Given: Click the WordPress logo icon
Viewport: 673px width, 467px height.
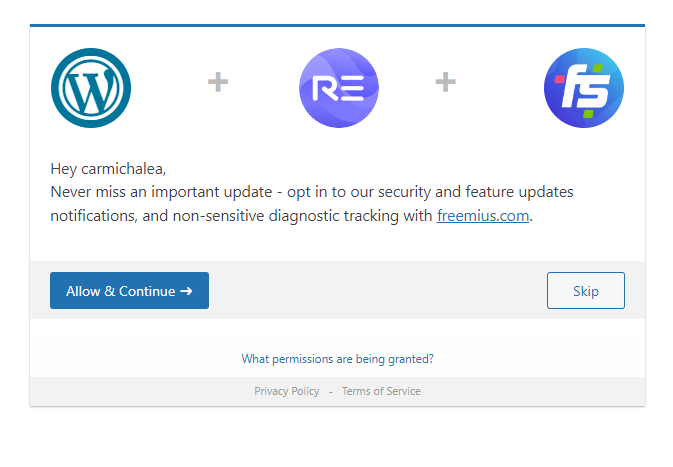Looking at the screenshot, I should click(x=91, y=88).
